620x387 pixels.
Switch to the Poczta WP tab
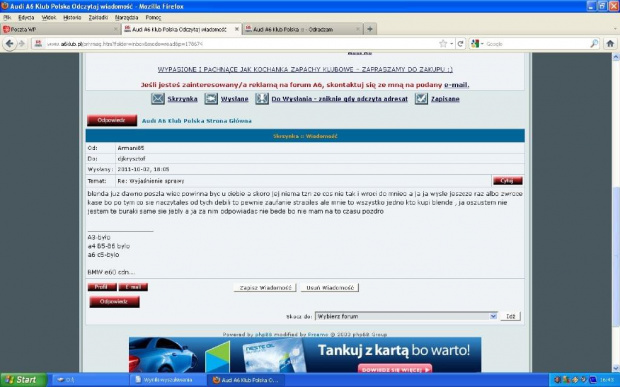point(60,29)
